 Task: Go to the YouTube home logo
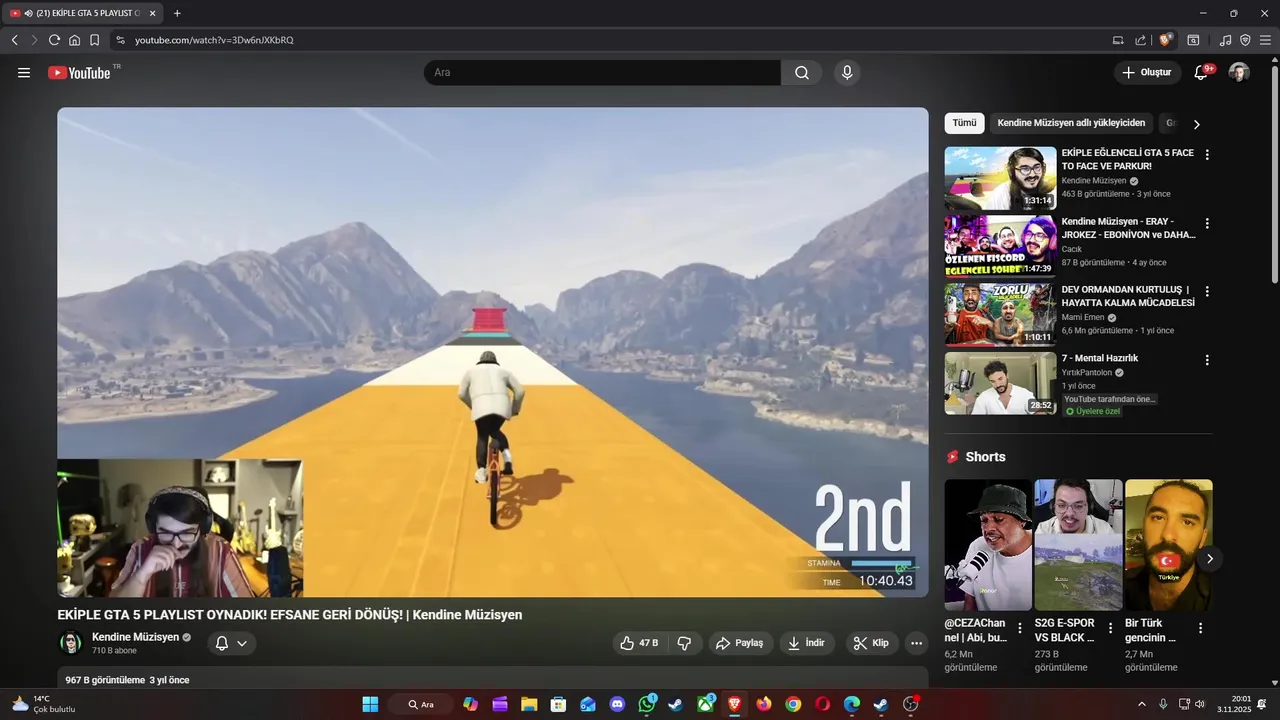click(79, 72)
